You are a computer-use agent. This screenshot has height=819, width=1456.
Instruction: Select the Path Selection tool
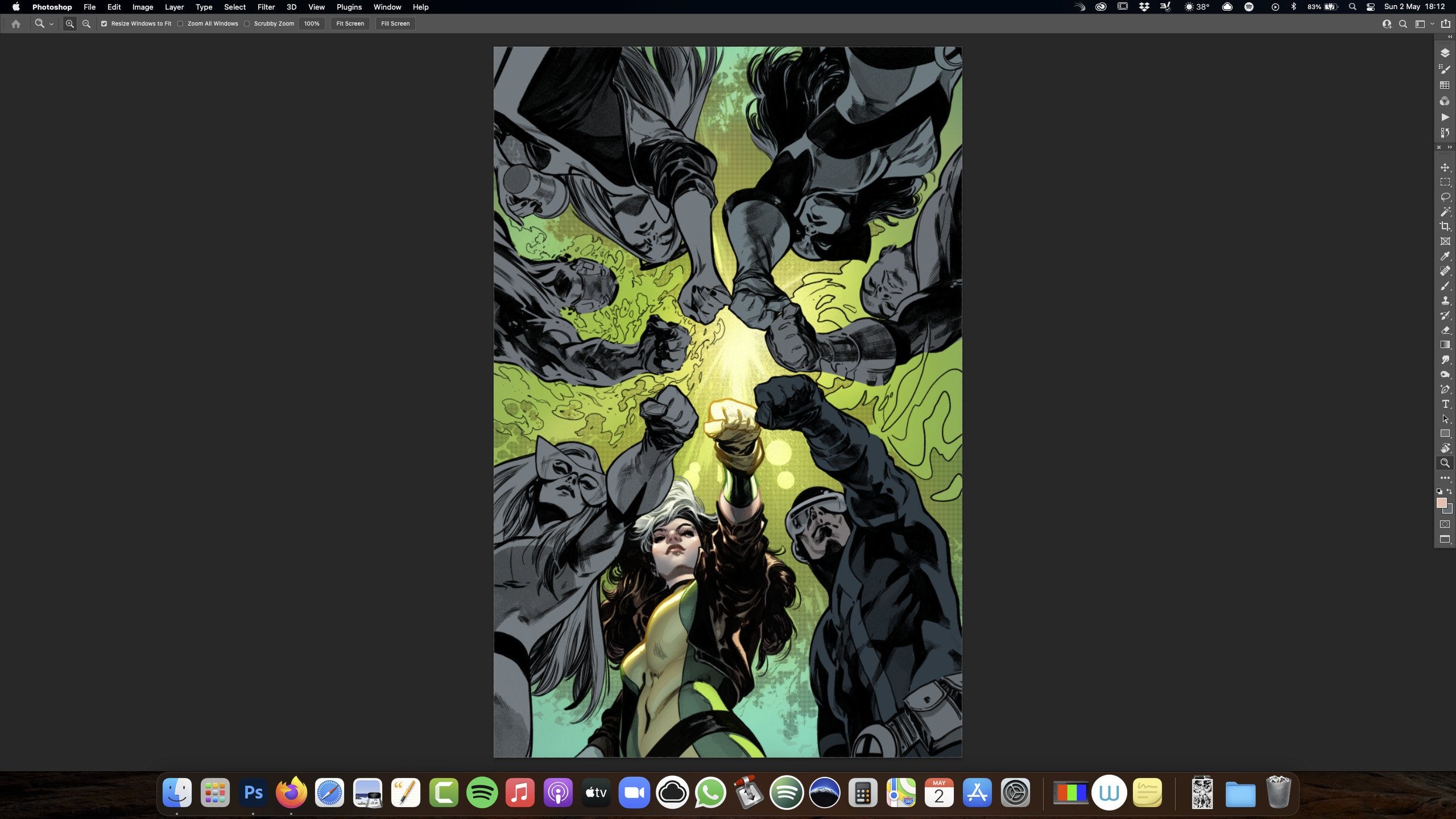[1445, 419]
